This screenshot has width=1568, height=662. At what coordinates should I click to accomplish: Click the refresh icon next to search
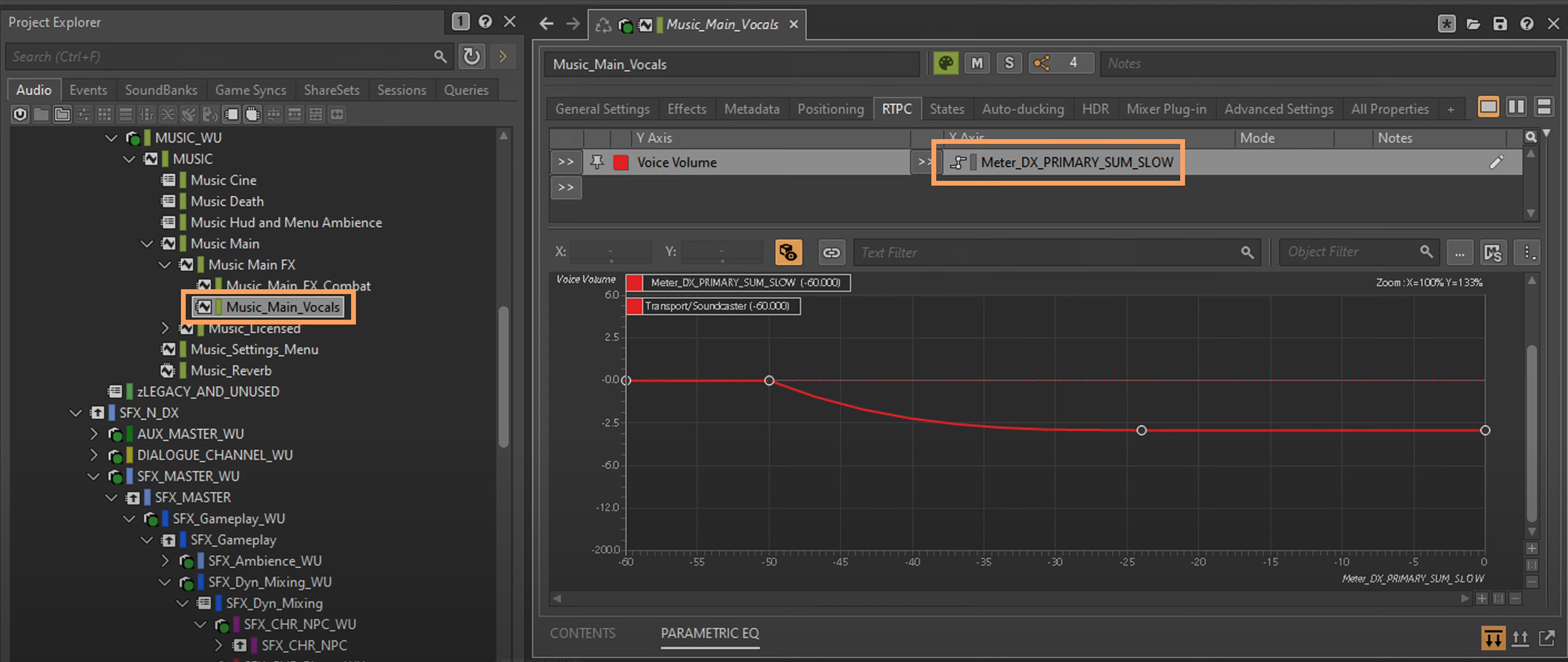tap(471, 57)
